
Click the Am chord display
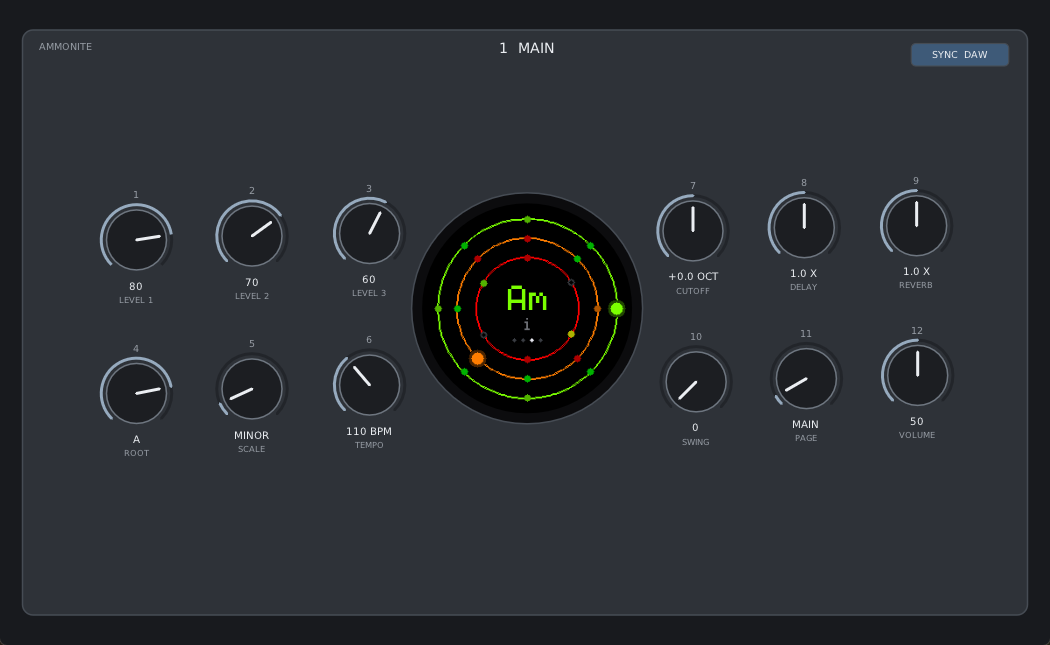(527, 299)
